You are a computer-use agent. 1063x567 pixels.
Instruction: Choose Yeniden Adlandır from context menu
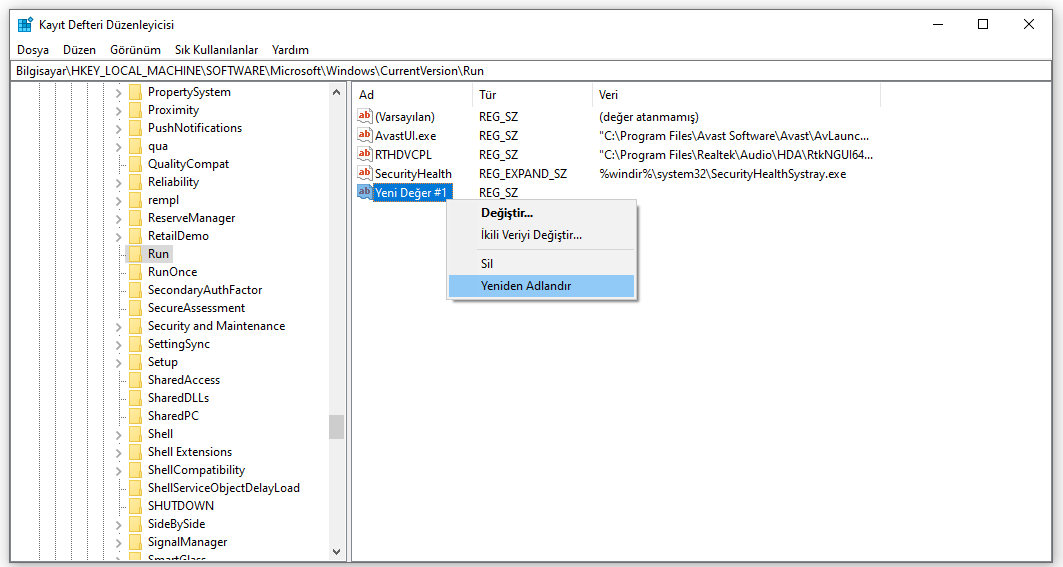tap(526, 286)
